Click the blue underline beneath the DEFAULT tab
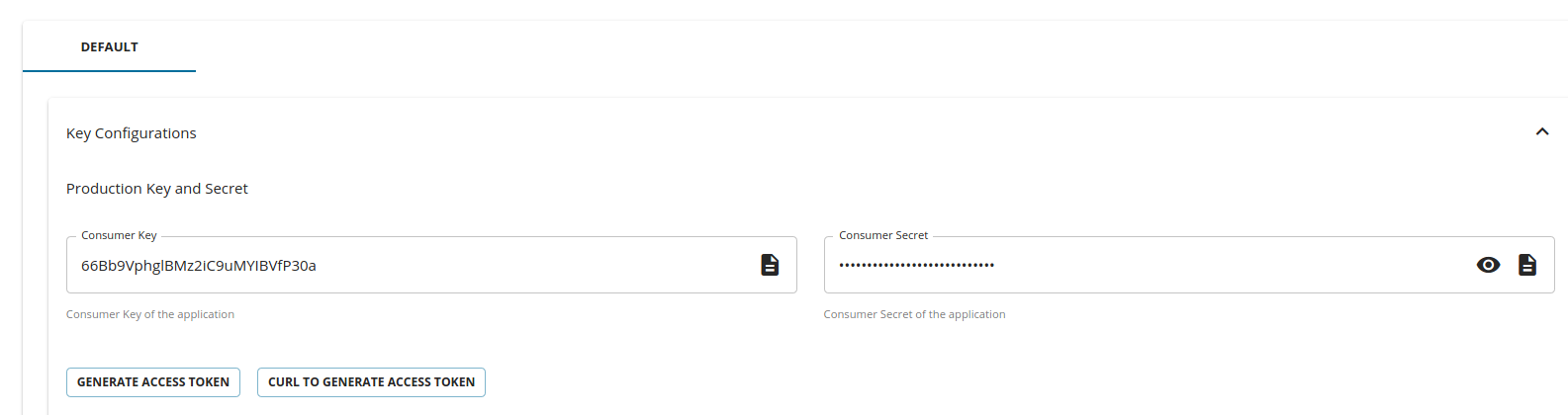The image size is (1568, 415). [x=109, y=71]
